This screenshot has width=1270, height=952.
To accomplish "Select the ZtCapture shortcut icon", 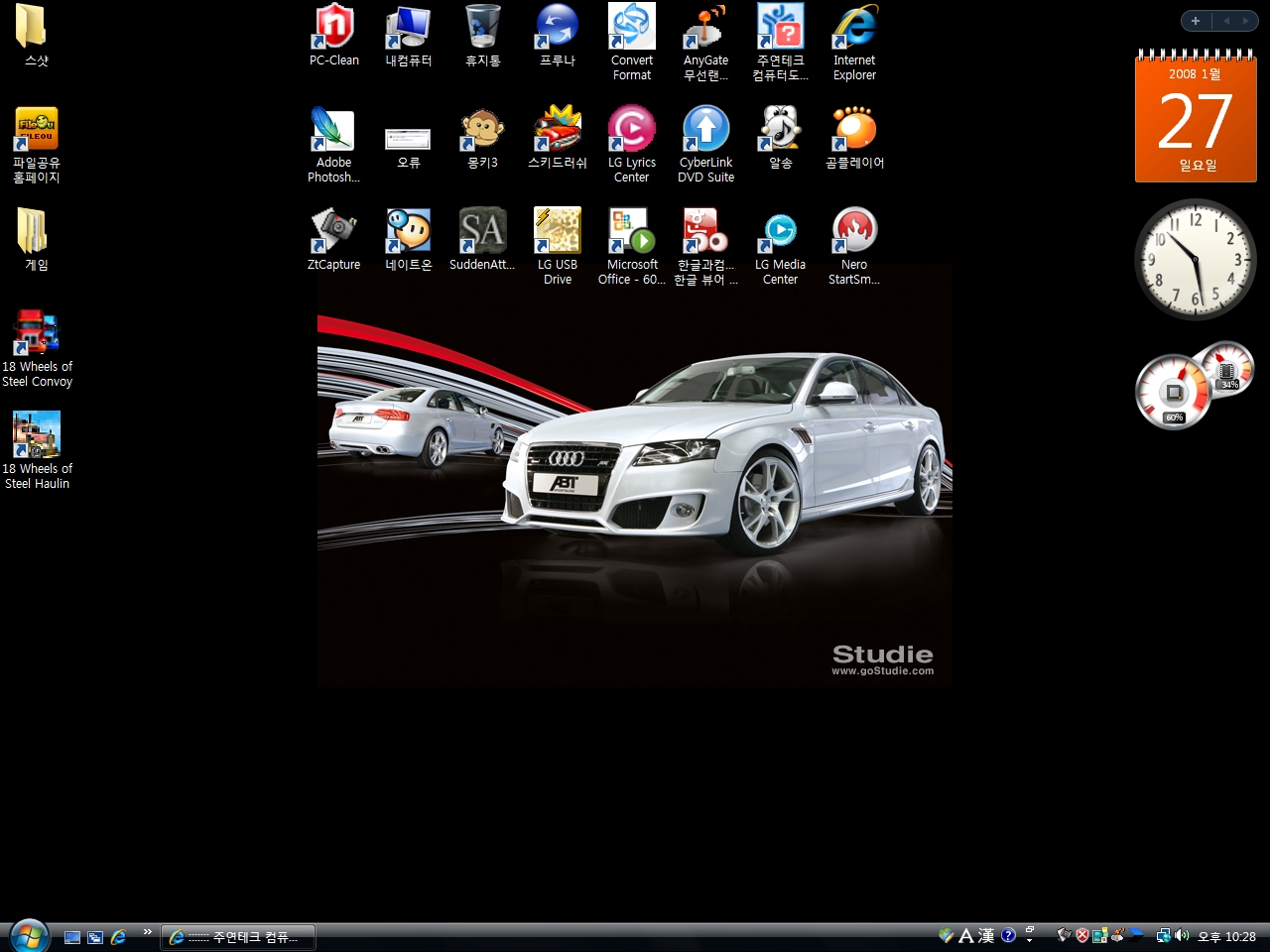I will 334,240.
